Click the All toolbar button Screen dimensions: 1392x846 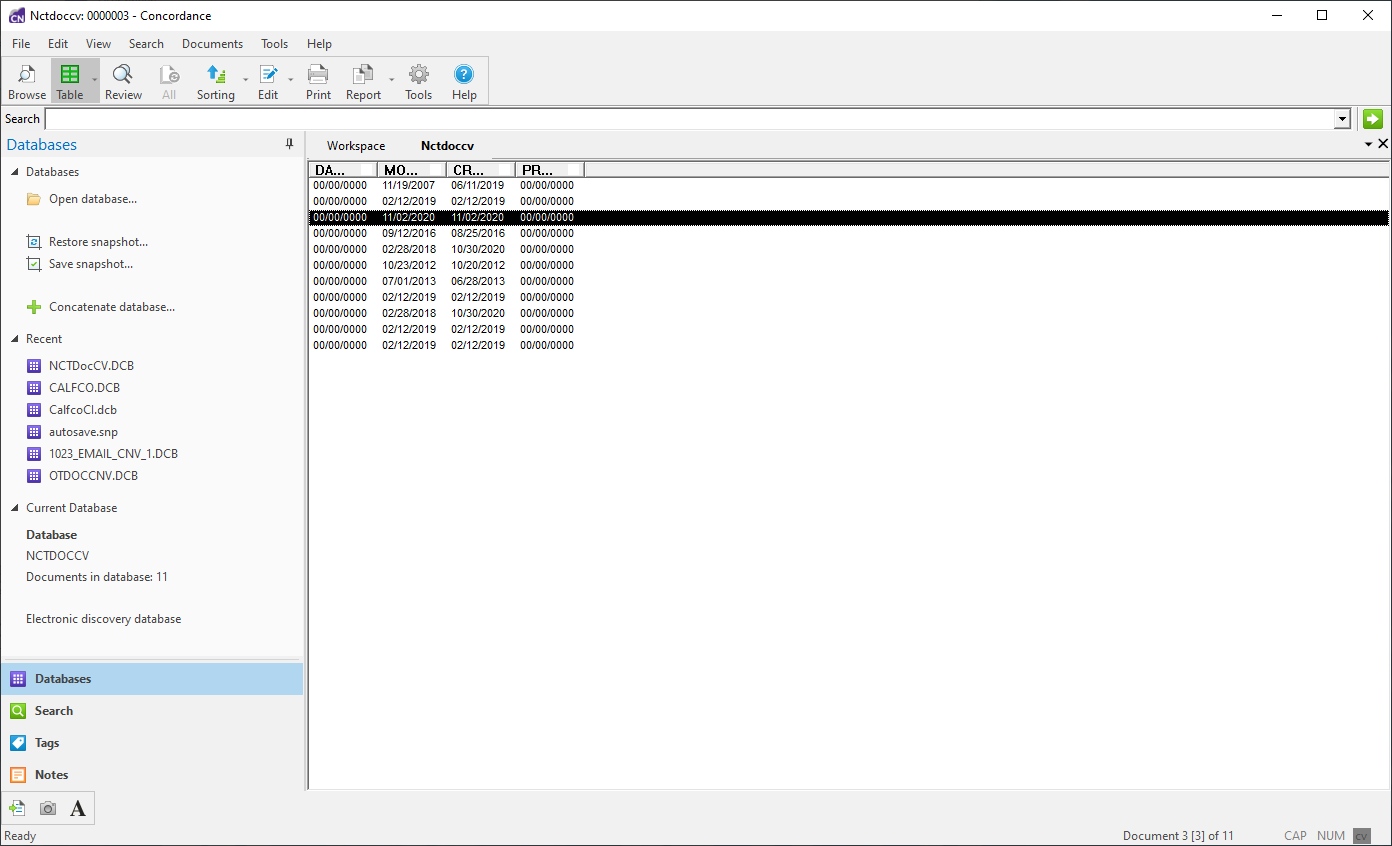coord(169,81)
